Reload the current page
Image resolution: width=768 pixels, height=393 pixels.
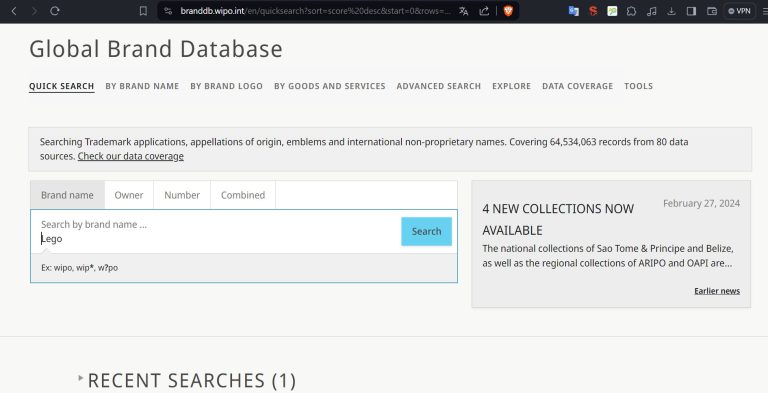54,11
